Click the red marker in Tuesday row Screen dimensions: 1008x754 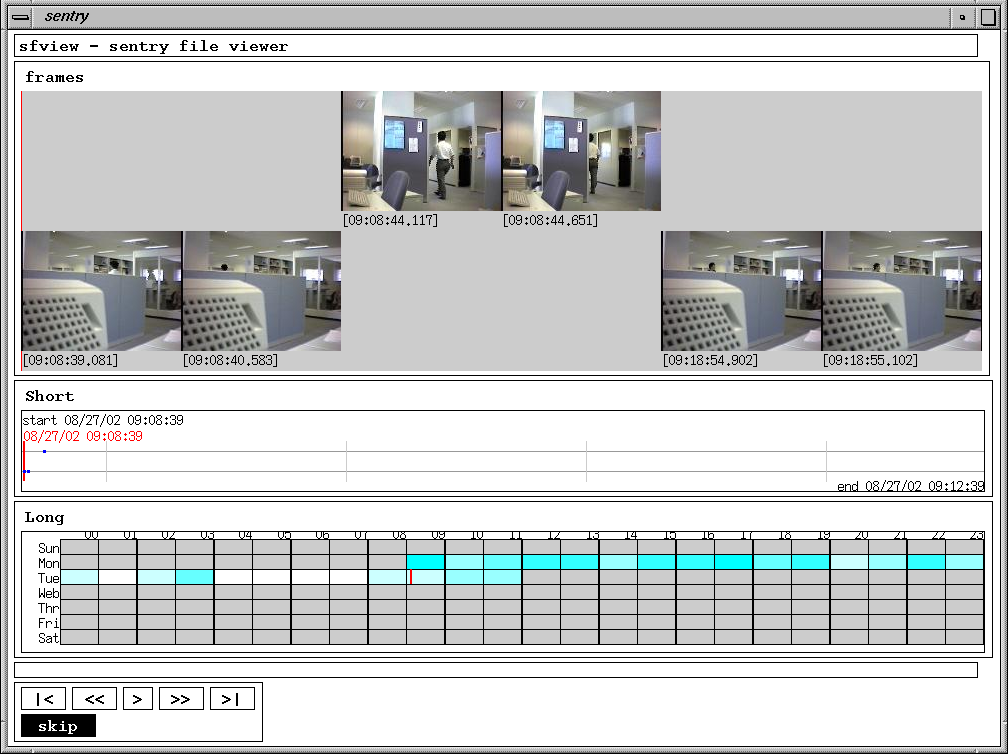(410, 577)
